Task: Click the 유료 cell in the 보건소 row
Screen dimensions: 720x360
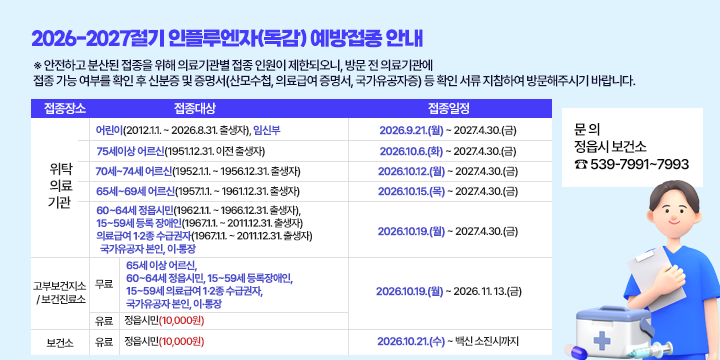Action: [x=104, y=342]
